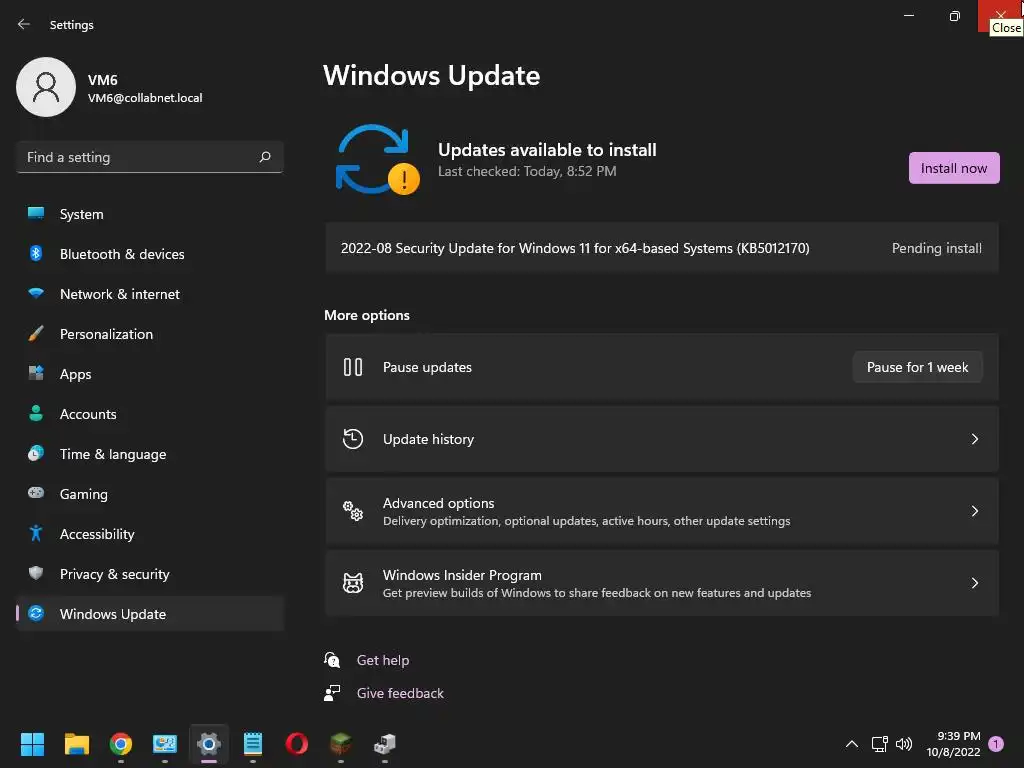
Task: Click the VM6@collabnet.local account email
Action: coord(145,98)
